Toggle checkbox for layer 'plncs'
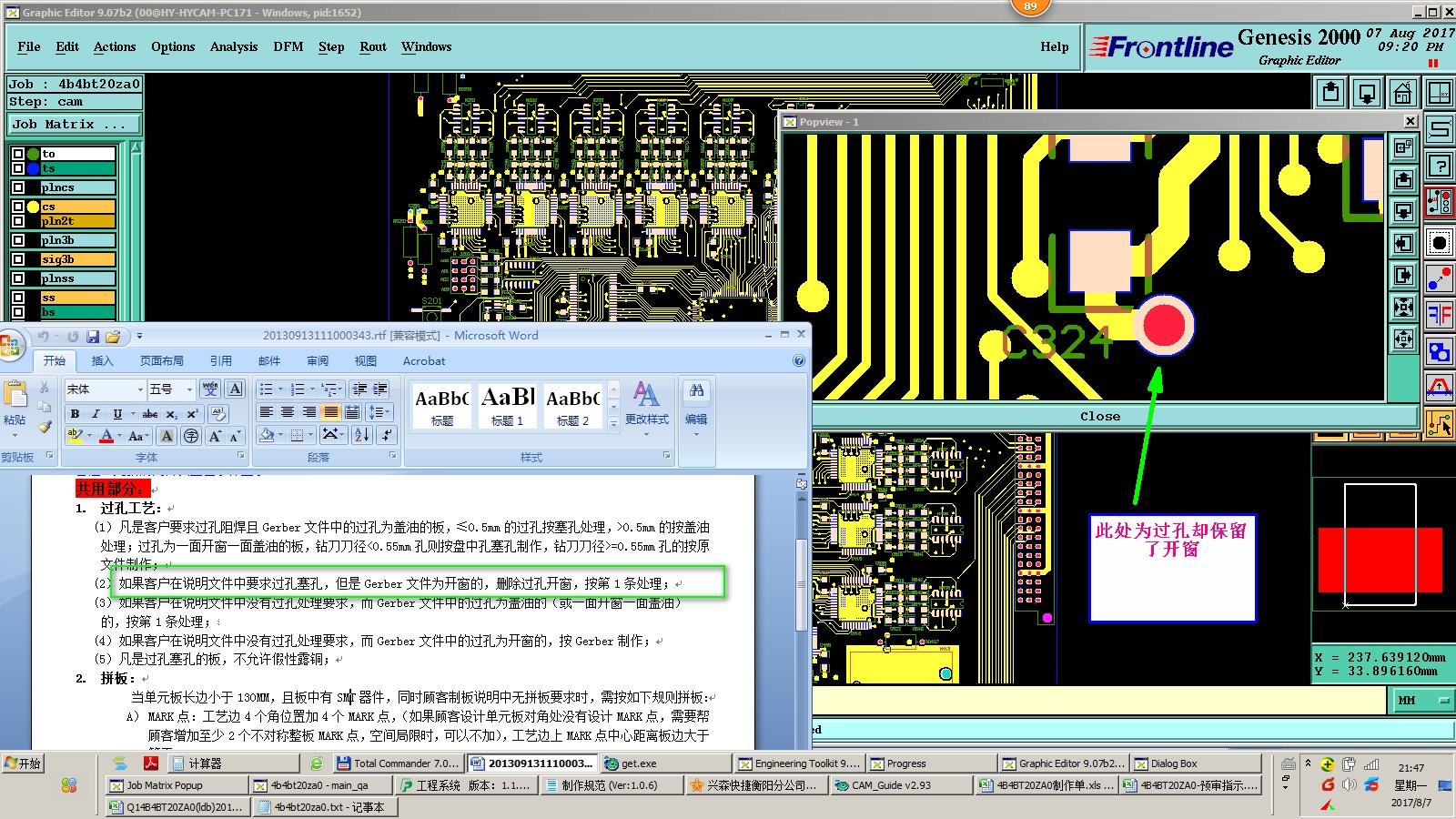The height and width of the screenshot is (819, 1456). (x=18, y=187)
